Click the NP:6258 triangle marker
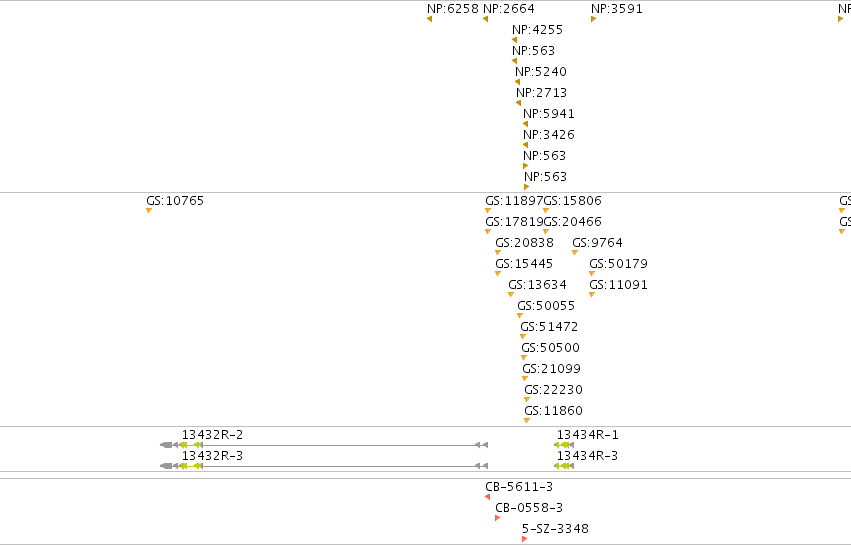Viewport: 851px width, 545px height. 429,19
